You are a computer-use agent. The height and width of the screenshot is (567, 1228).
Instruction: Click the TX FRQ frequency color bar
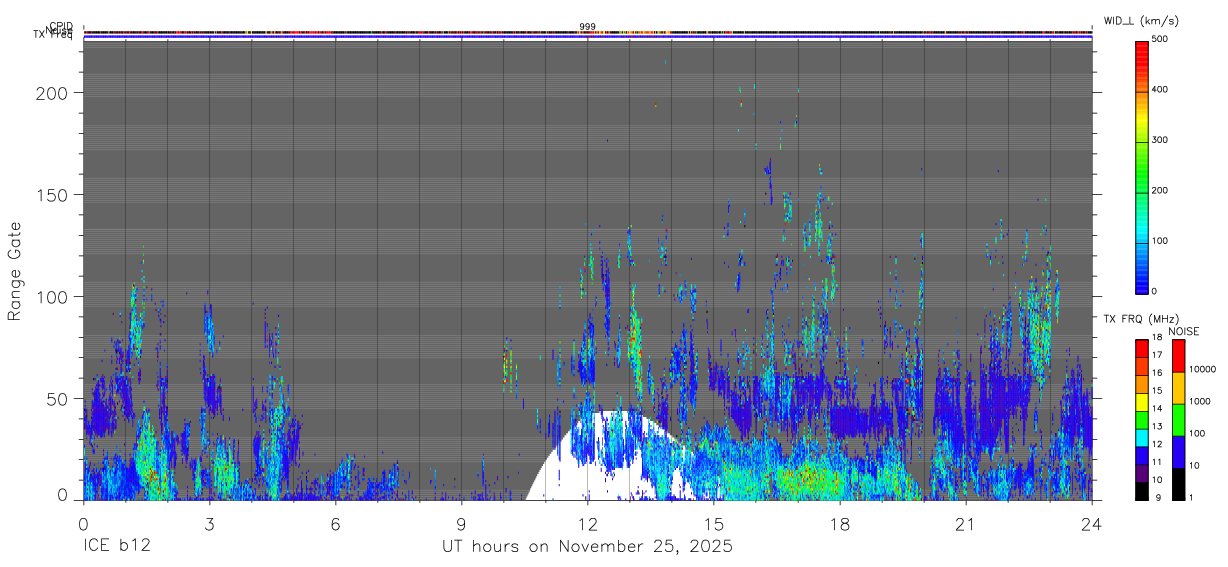1142,420
